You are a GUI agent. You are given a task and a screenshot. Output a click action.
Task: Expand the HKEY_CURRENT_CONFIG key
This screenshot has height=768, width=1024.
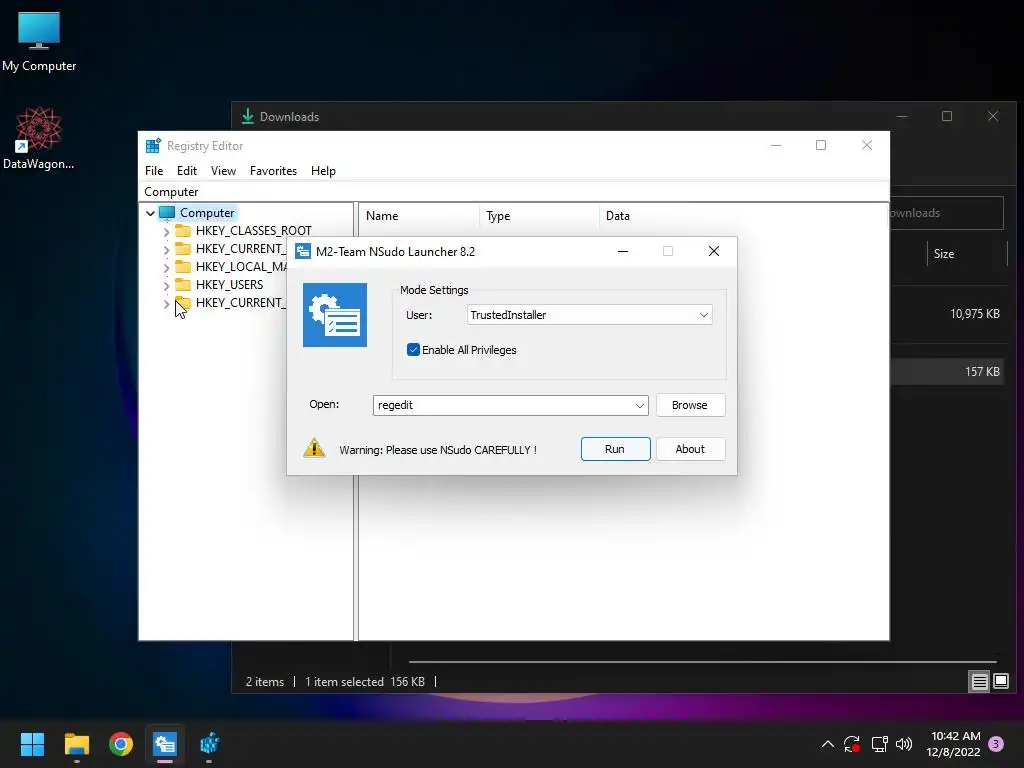pyautogui.click(x=166, y=303)
